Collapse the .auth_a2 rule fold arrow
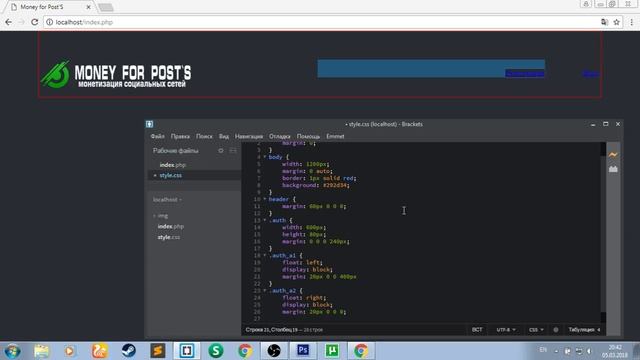Screen dimensions: 640x360 [x=264, y=291]
